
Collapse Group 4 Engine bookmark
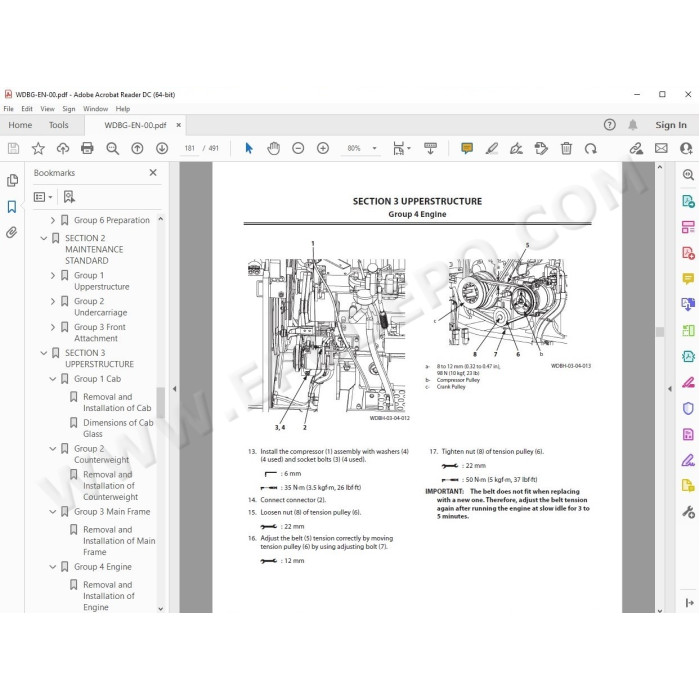[x=53, y=567]
